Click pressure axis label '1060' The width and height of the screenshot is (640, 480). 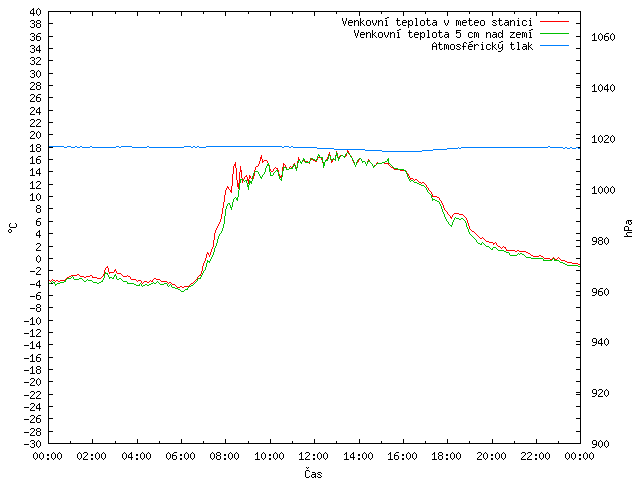click(603, 37)
